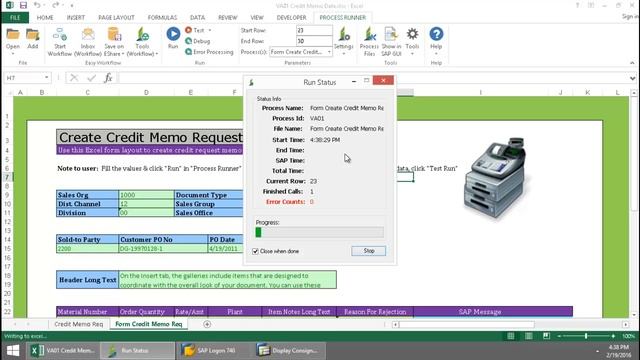Viewport: 640px width, 360px height.
Task: Open the Windows Start button
Action: pos(13,351)
